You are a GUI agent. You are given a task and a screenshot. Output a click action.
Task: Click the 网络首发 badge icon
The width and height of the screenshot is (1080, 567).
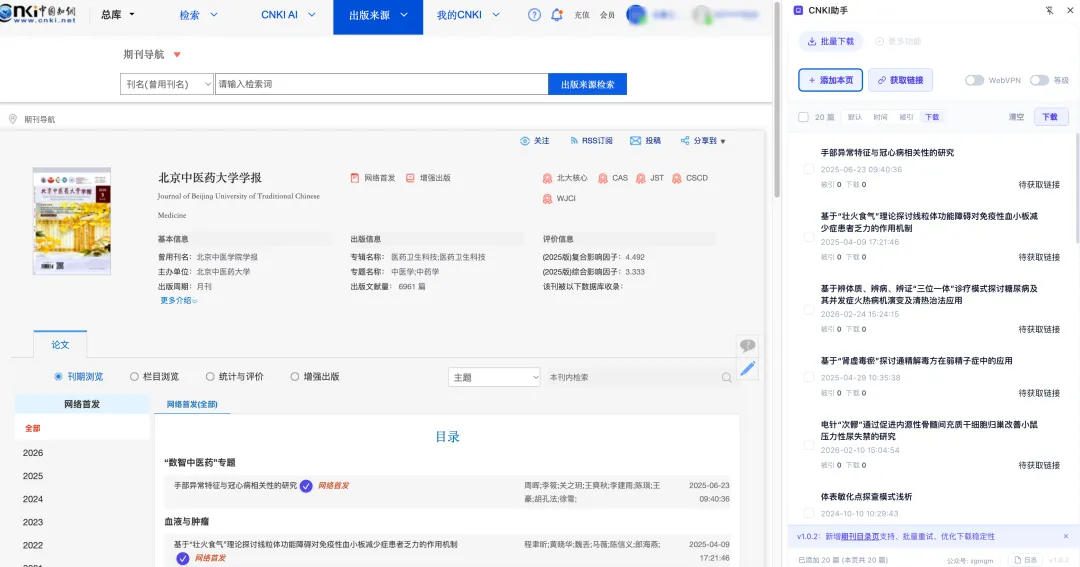355,178
